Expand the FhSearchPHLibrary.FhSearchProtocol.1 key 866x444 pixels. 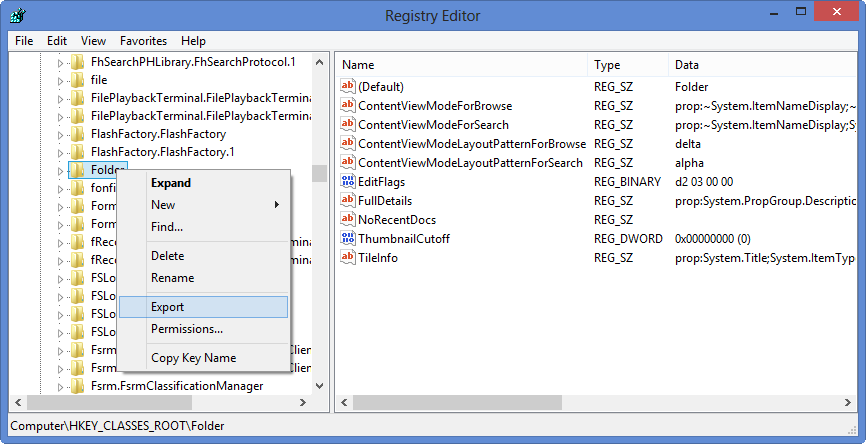point(61,63)
